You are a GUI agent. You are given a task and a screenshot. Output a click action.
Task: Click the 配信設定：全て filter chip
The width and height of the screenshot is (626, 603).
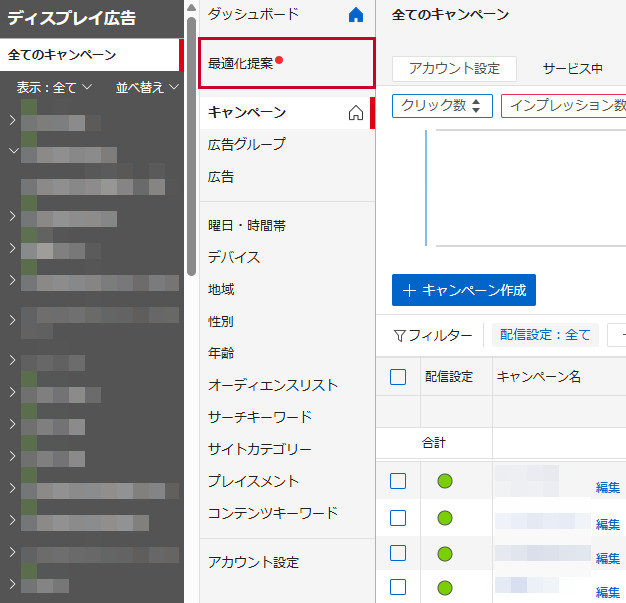[545, 335]
